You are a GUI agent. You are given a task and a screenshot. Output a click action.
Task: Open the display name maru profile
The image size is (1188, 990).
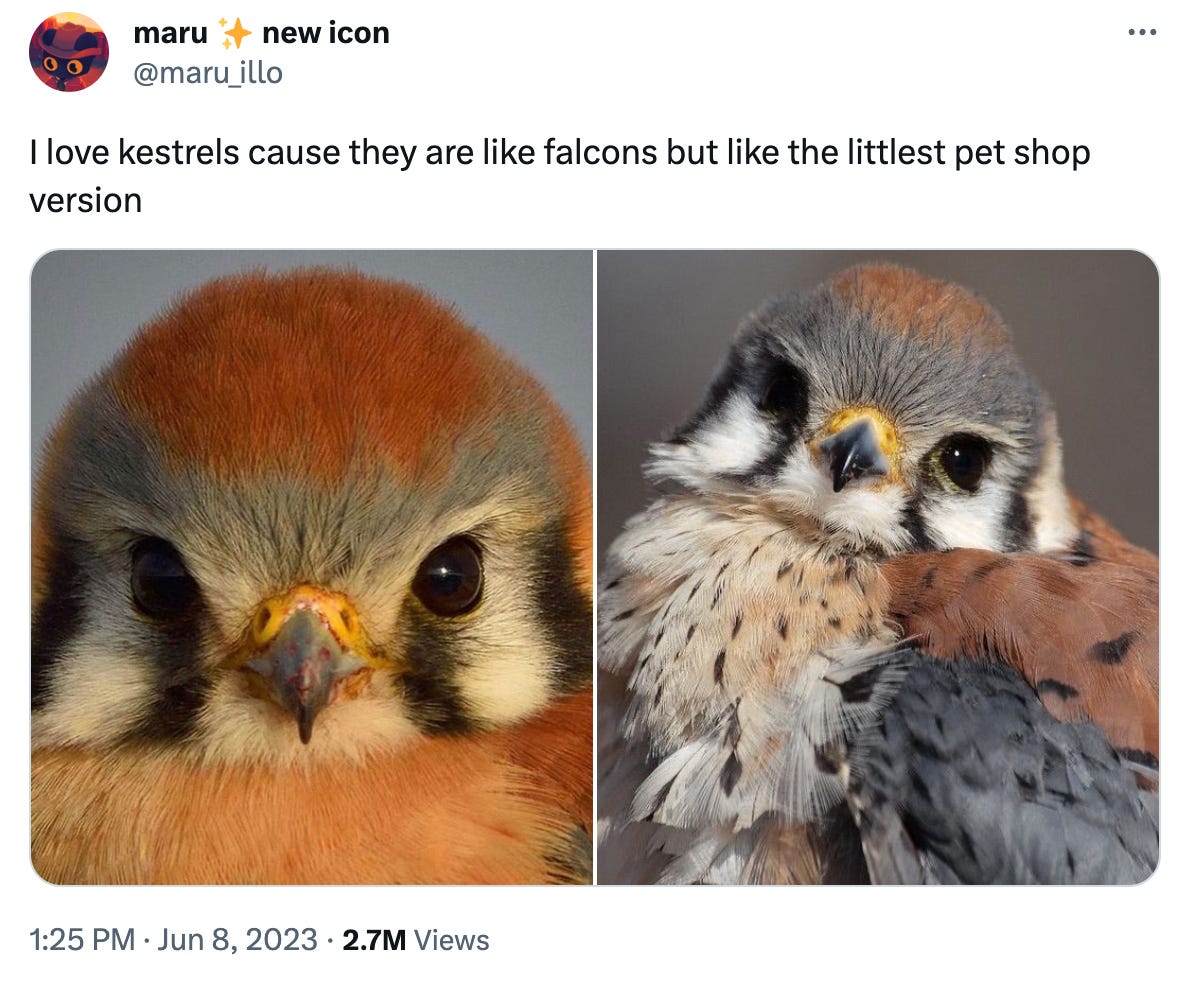tap(170, 33)
